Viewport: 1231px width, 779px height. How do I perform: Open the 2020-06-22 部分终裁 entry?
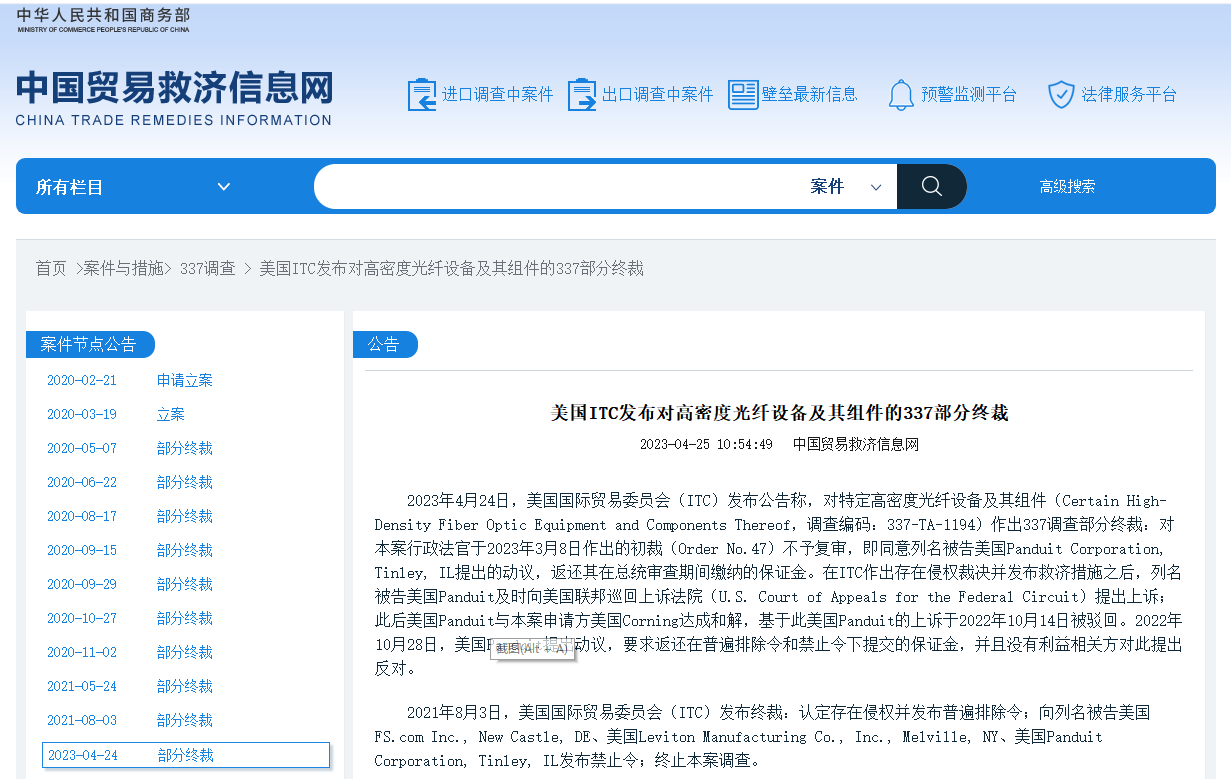point(130,482)
